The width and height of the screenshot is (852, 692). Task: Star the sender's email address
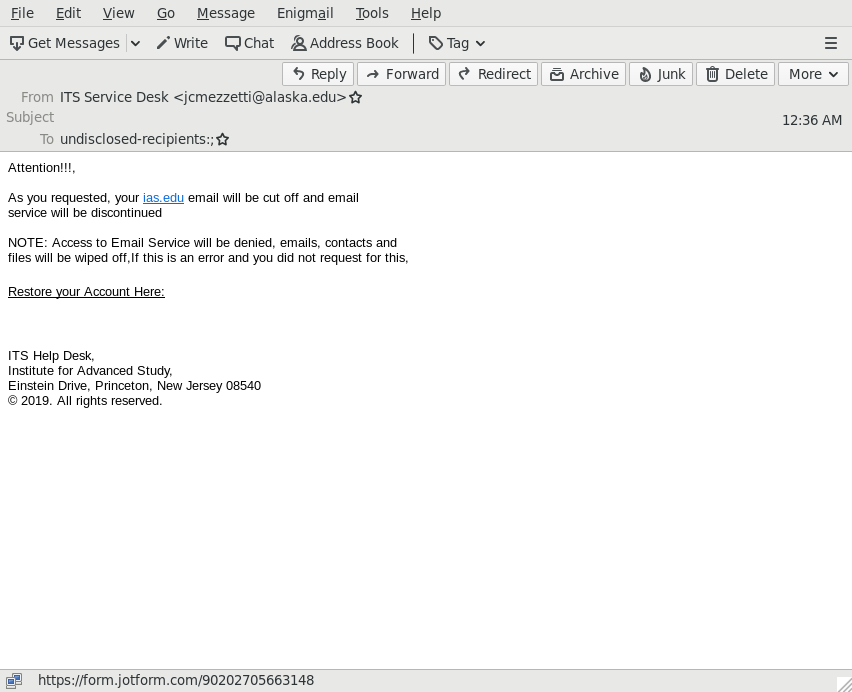[x=356, y=98]
